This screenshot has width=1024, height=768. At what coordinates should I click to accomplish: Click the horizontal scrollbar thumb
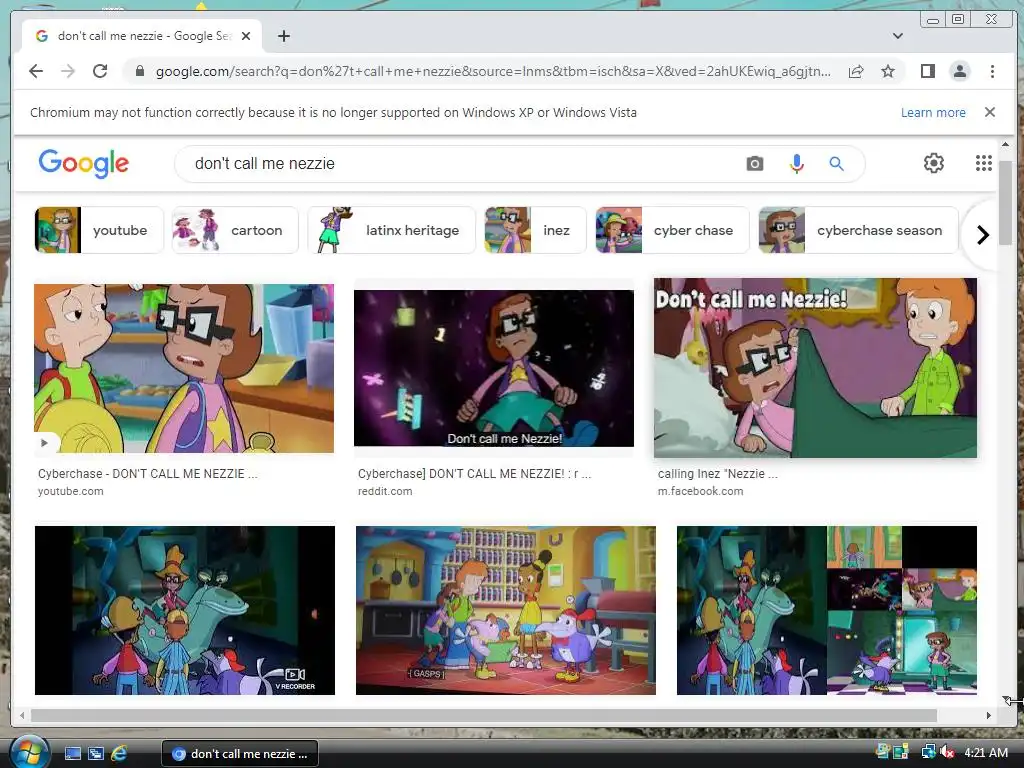[x=484, y=716]
